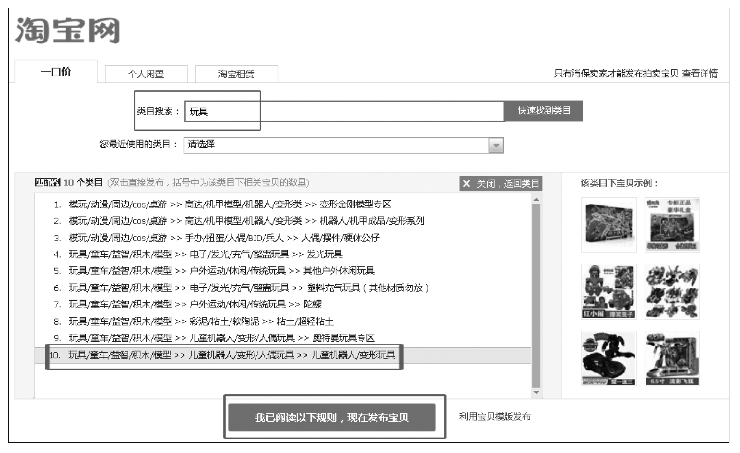Open the 查看详情 link at top right
This screenshot has height=453, width=740.
700,73
